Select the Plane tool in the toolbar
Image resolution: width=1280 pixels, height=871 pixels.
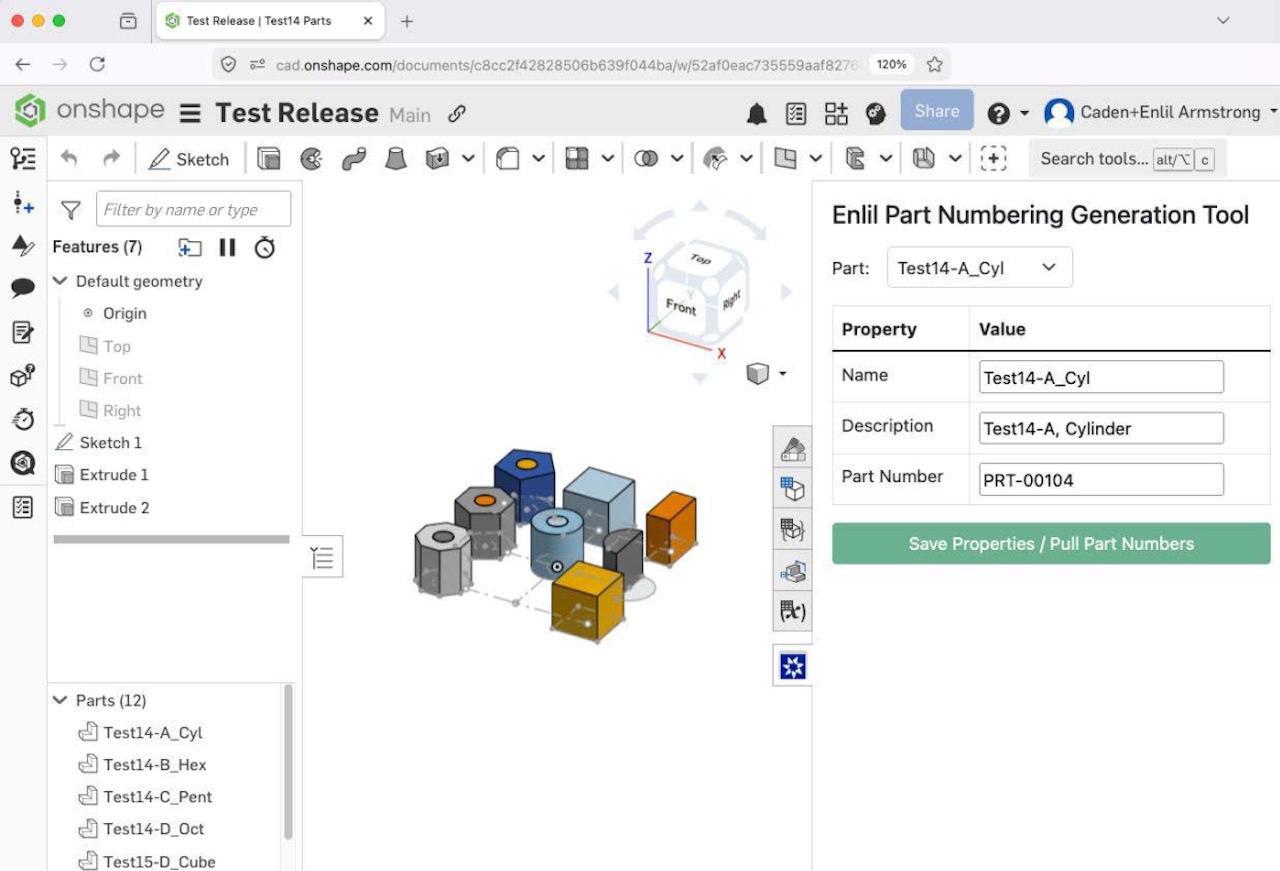[x=785, y=158]
